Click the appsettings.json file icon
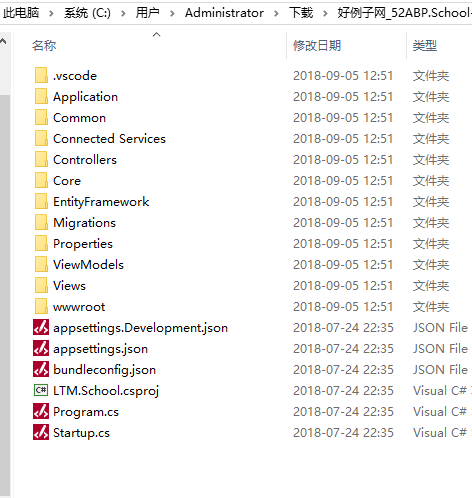 click(x=41, y=348)
